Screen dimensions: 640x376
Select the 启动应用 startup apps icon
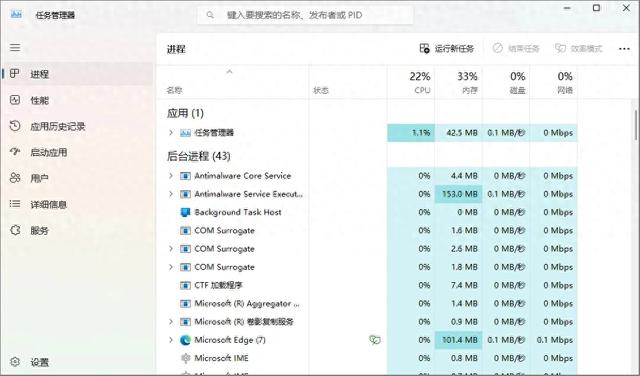click(15, 152)
